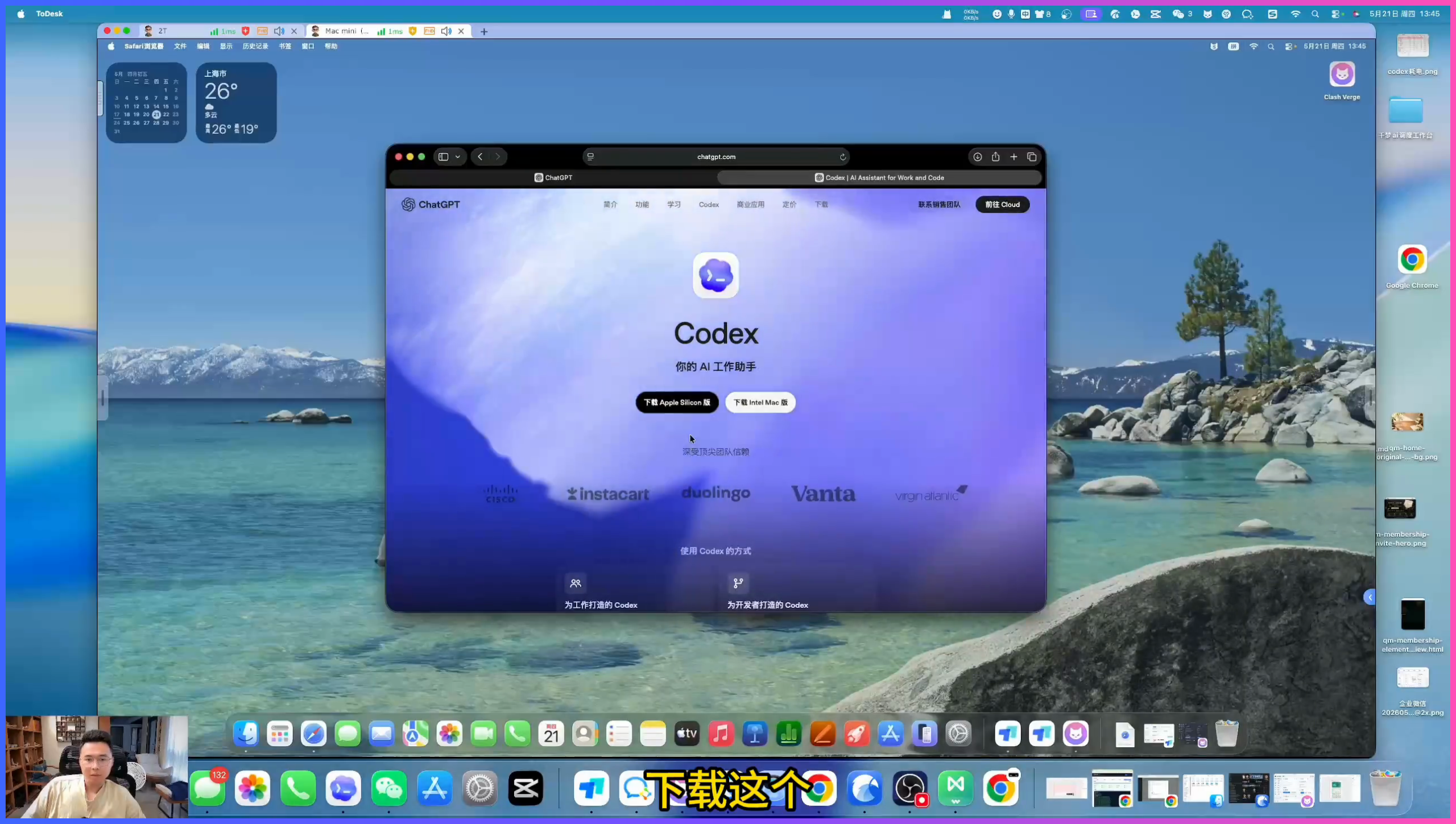Show Safari tab overview

click(x=1032, y=157)
